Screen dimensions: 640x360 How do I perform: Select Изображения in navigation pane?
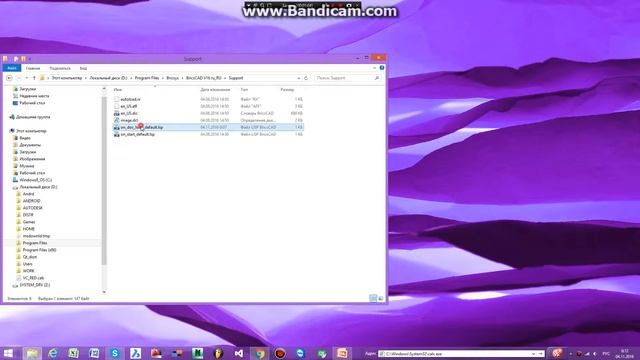click(32, 159)
